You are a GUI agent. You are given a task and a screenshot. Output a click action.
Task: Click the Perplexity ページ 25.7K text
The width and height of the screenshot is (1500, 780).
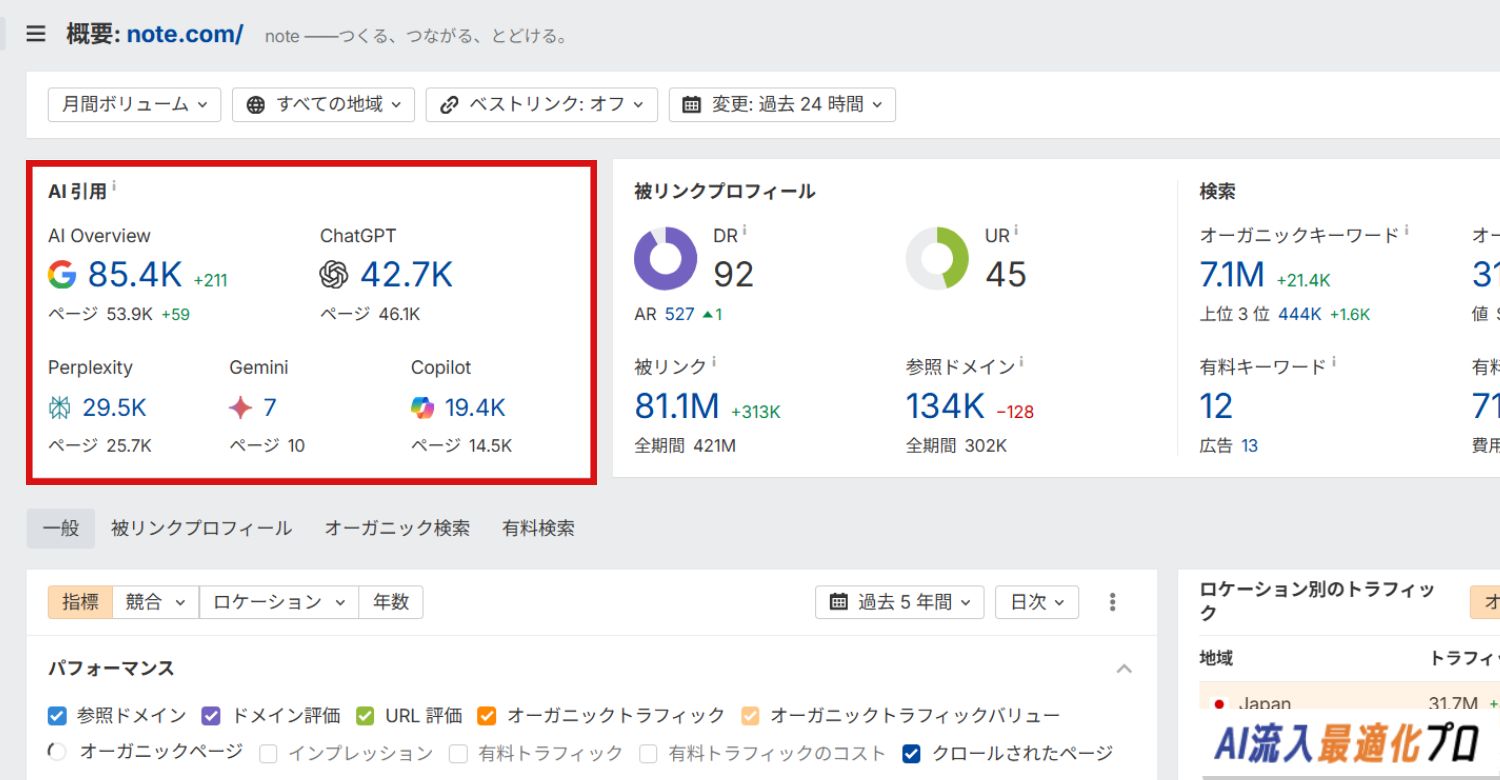coord(100,446)
